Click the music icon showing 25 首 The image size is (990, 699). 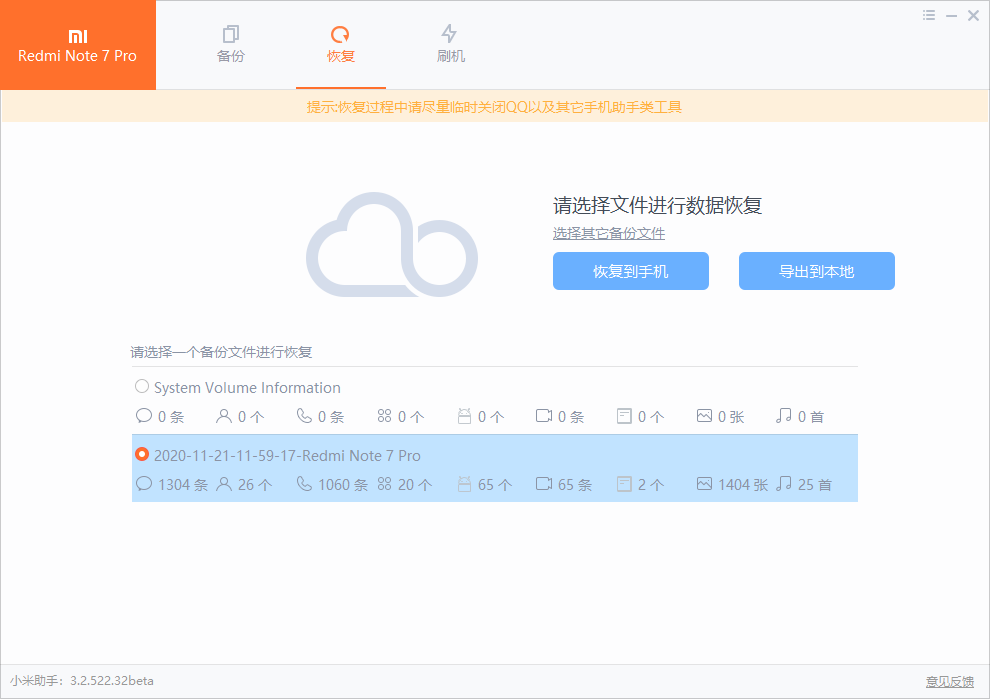[x=784, y=484]
